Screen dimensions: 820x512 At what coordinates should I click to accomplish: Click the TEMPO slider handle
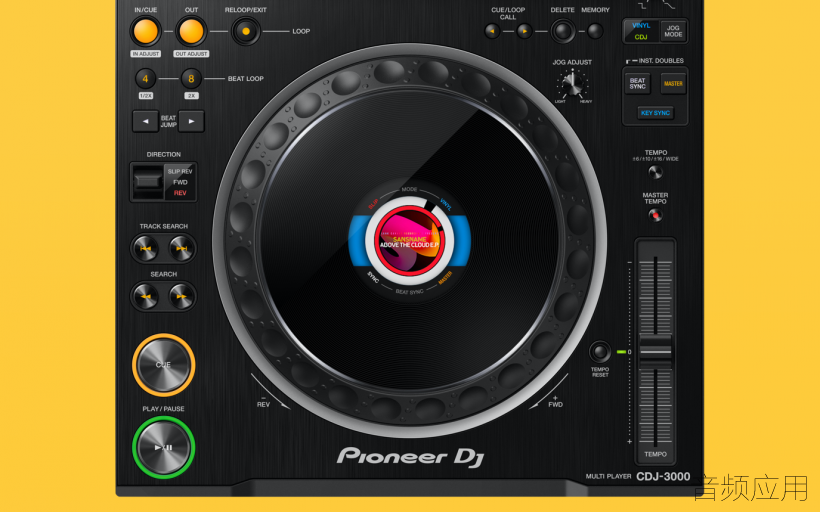pos(655,351)
